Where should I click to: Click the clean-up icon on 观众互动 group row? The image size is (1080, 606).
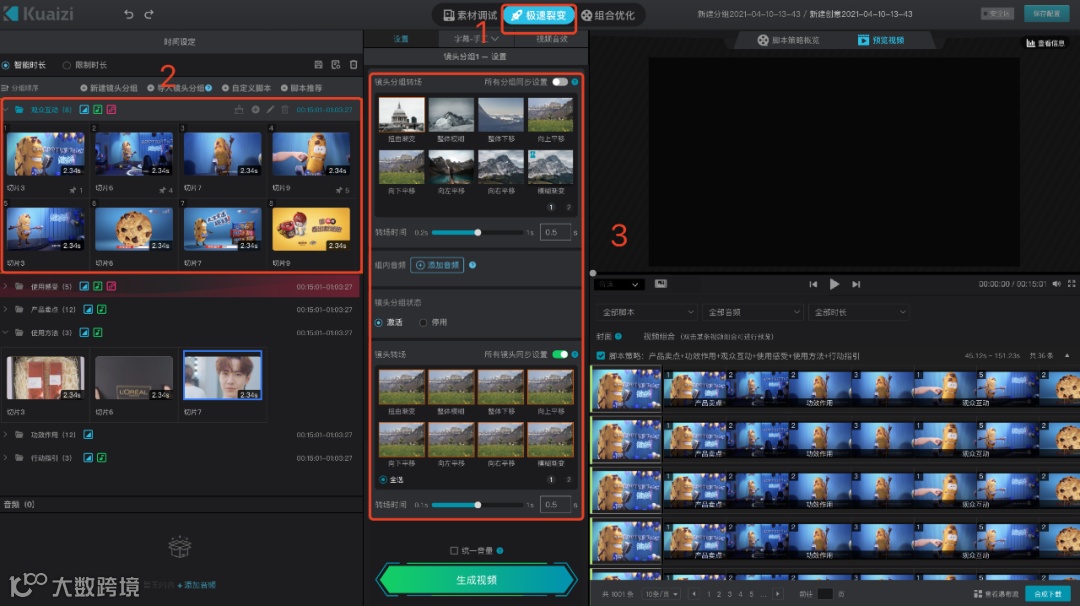(x=239, y=109)
